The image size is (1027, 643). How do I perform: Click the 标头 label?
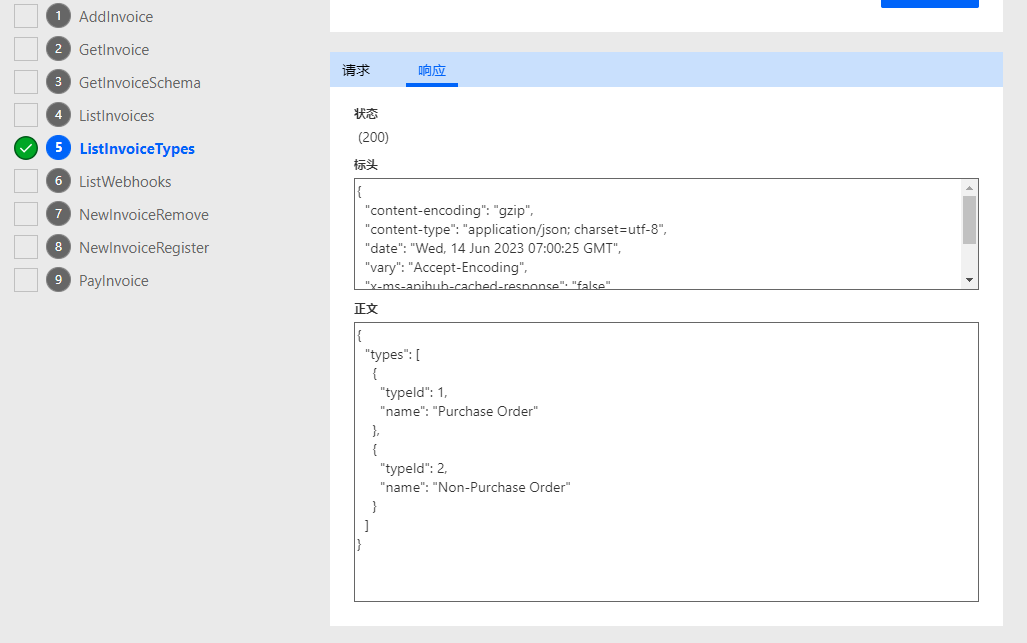pos(366,165)
